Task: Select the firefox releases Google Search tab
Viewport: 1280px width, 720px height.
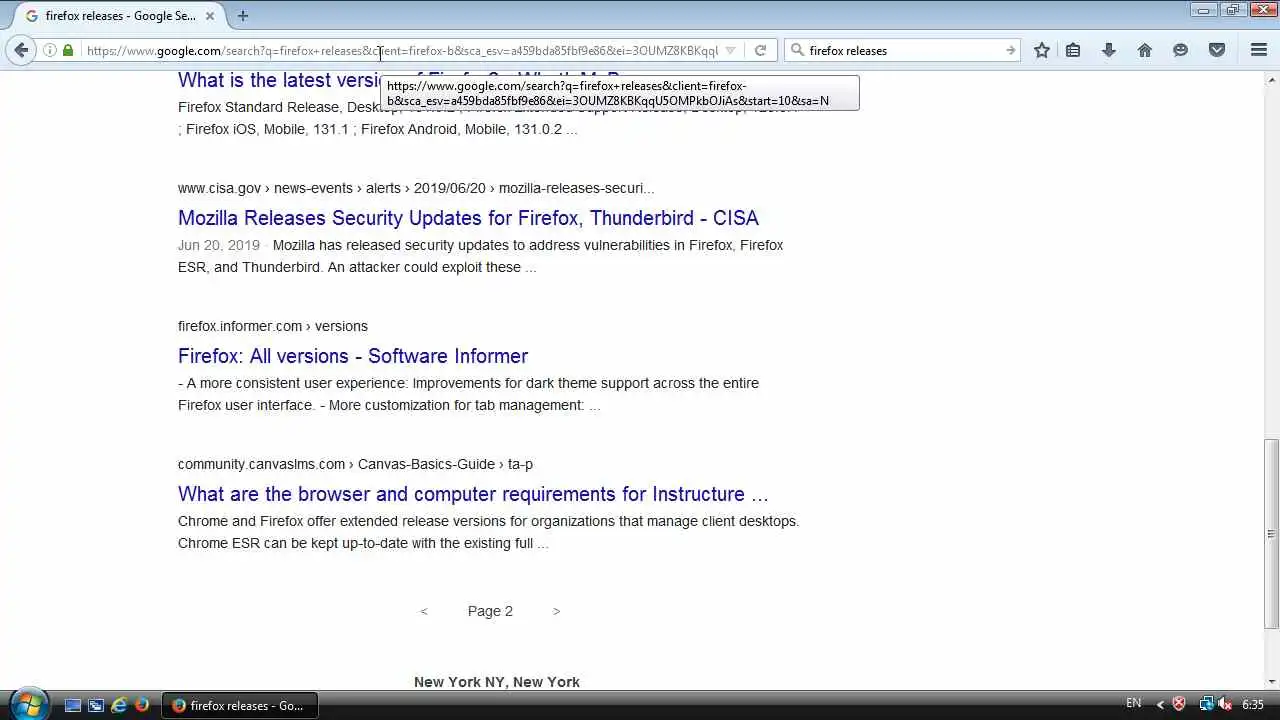Action: tap(121, 16)
